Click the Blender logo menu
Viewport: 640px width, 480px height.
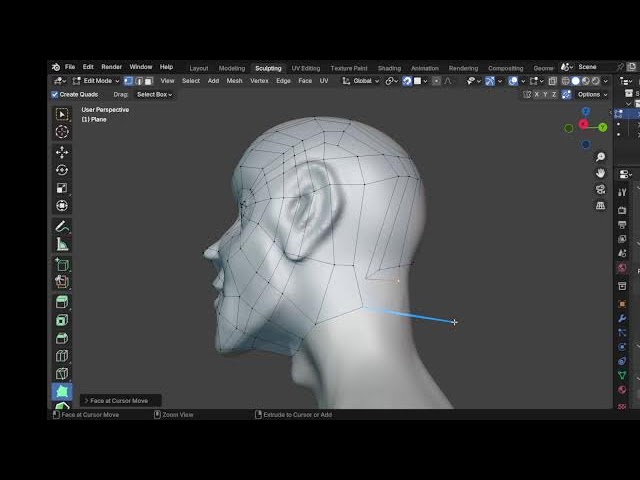coord(56,67)
